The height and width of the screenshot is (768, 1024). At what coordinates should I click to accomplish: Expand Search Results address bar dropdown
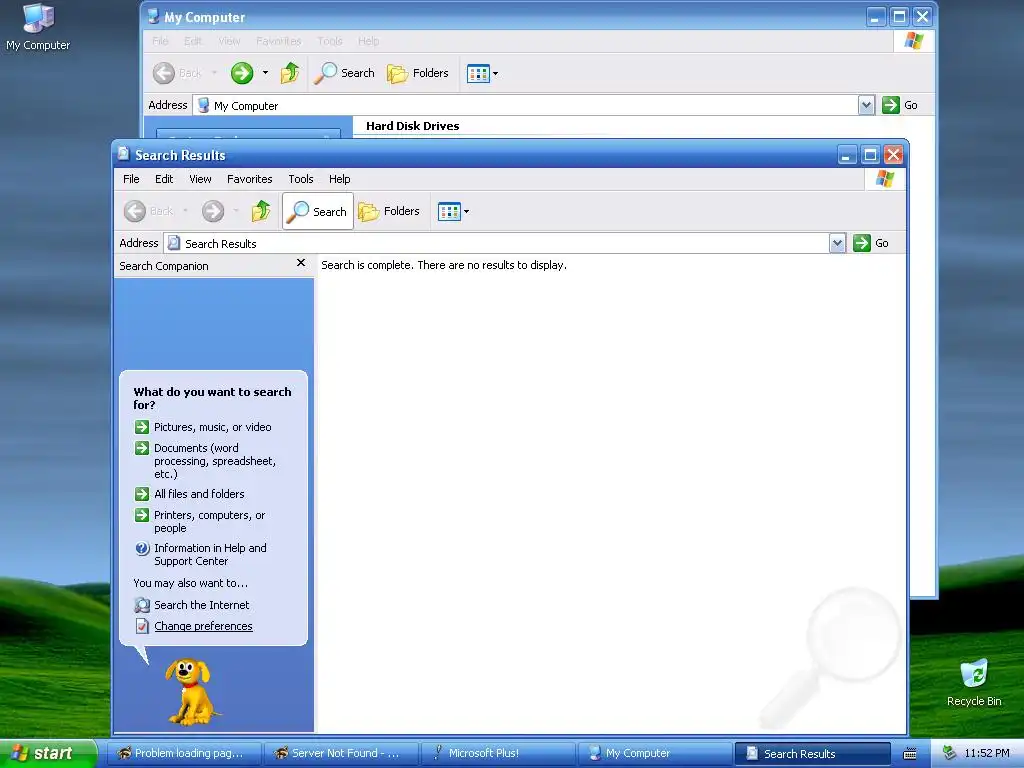pyautogui.click(x=837, y=243)
